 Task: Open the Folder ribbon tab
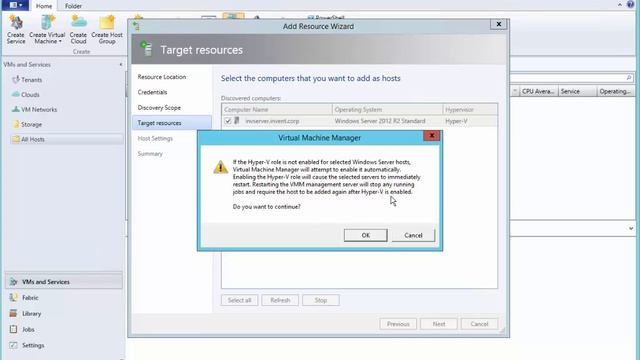(x=73, y=6)
